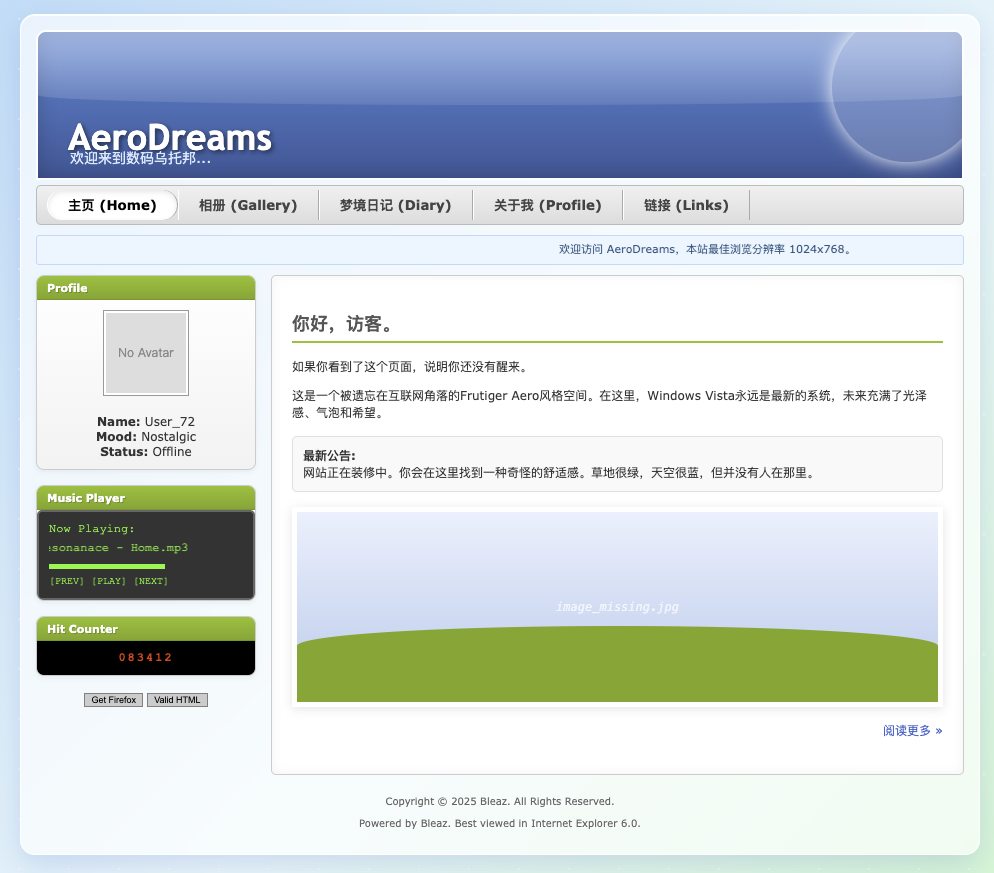The width and height of the screenshot is (994, 873).
Task: Click the Get Firefox badge
Action: pyautogui.click(x=113, y=699)
